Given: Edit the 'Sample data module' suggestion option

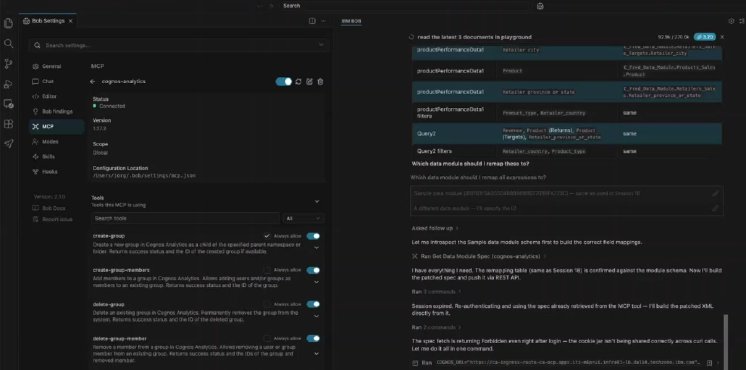Looking at the screenshot, I should coord(715,194).
